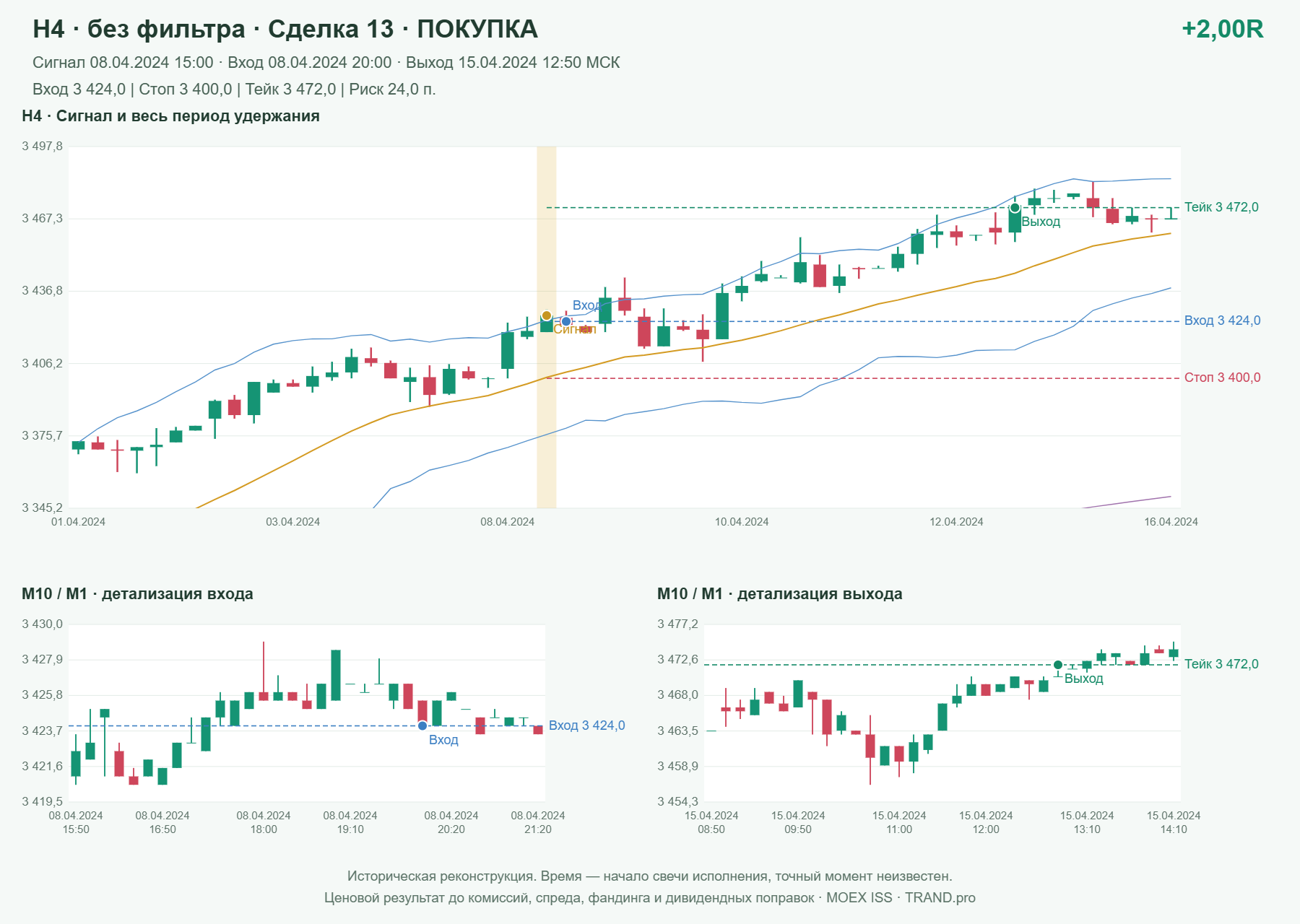Click the orange 'Сигнал' annotation on H4 chart

pyautogui.click(x=575, y=329)
